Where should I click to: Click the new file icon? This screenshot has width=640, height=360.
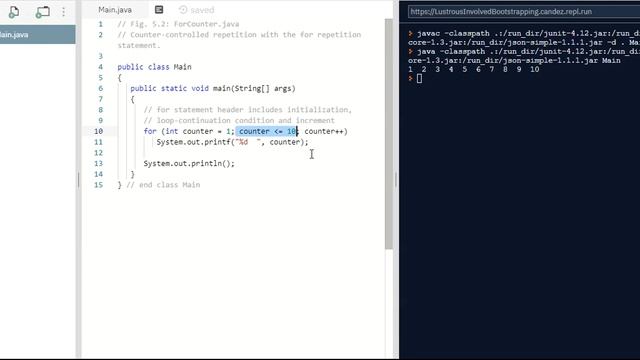point(14,12)
